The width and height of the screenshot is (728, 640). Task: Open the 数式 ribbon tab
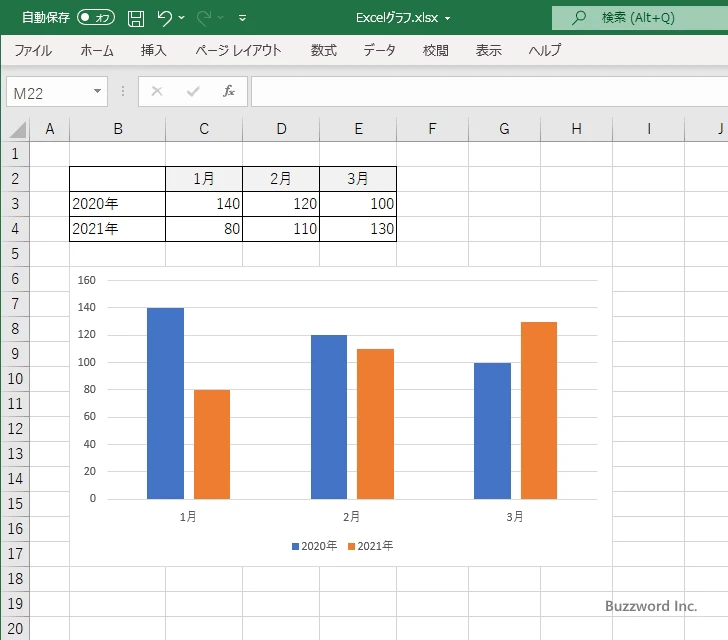coord(324,50)
